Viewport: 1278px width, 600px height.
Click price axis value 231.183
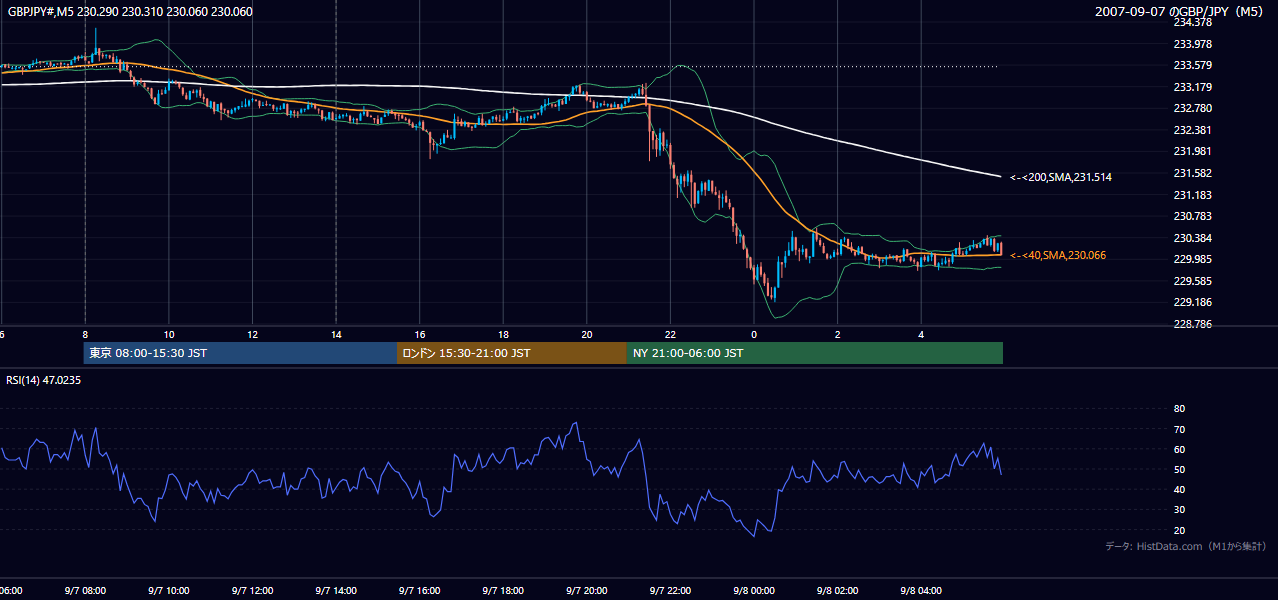point(1191,195)
